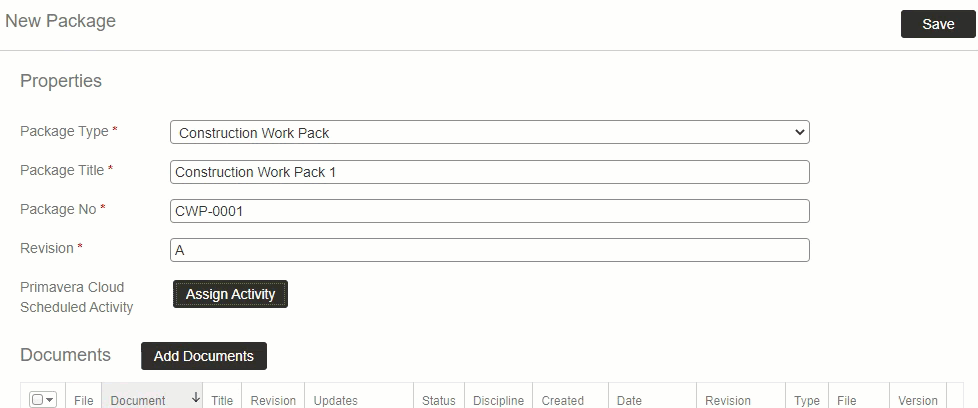
Task: Click the Revision text field
Action: [x=489, y=250]
